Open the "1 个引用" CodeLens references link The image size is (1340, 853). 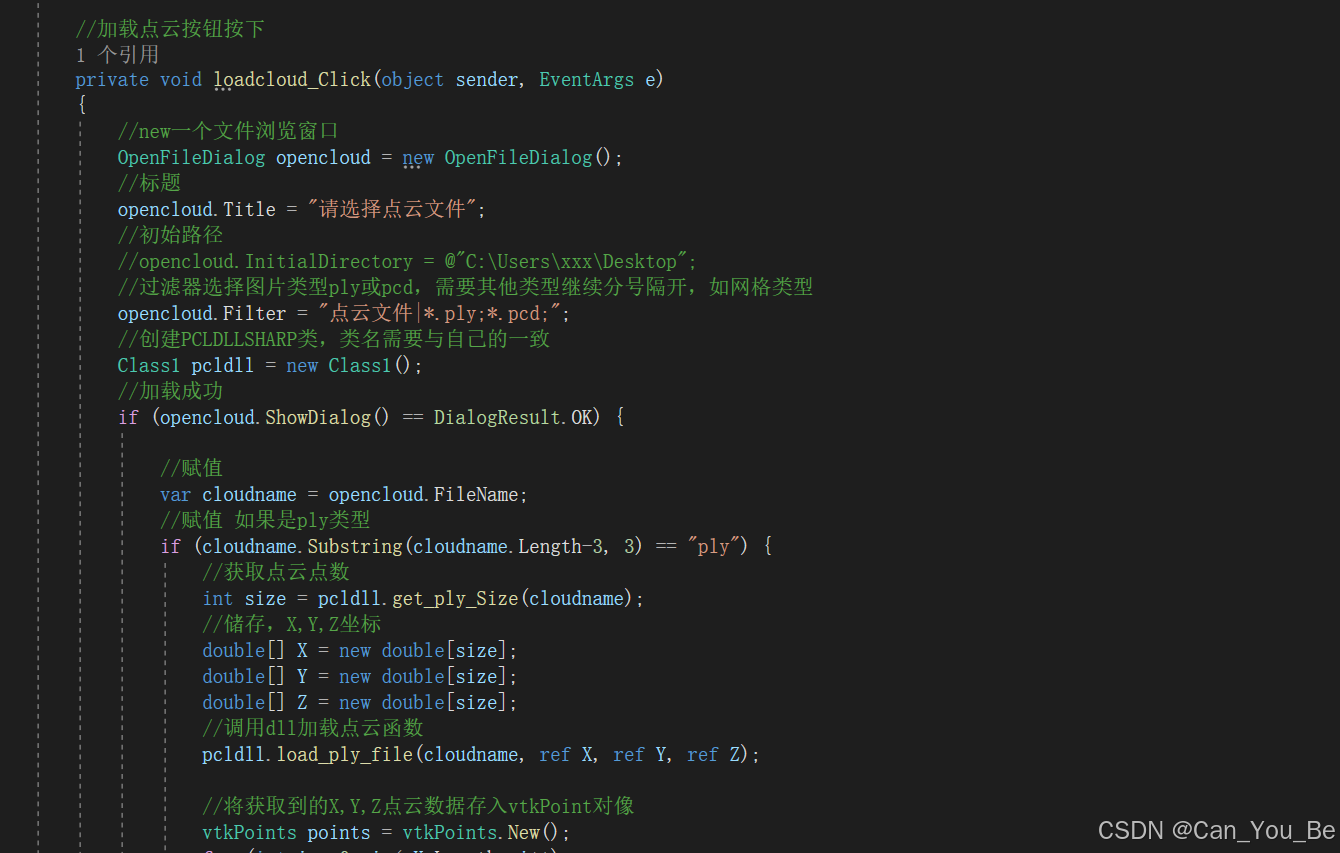coord(118,54)
